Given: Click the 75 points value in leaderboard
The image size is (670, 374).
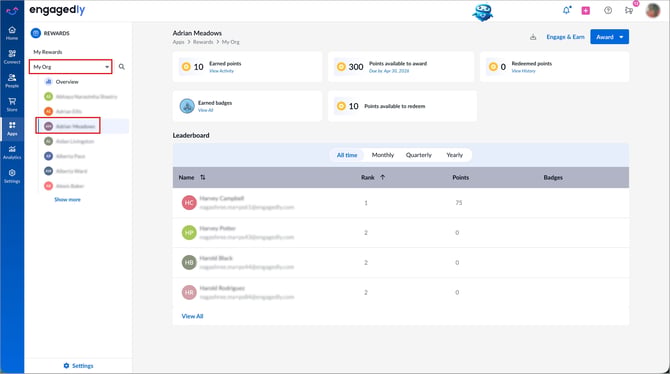Looking at the screenshot, I should [x=458, y=203].
